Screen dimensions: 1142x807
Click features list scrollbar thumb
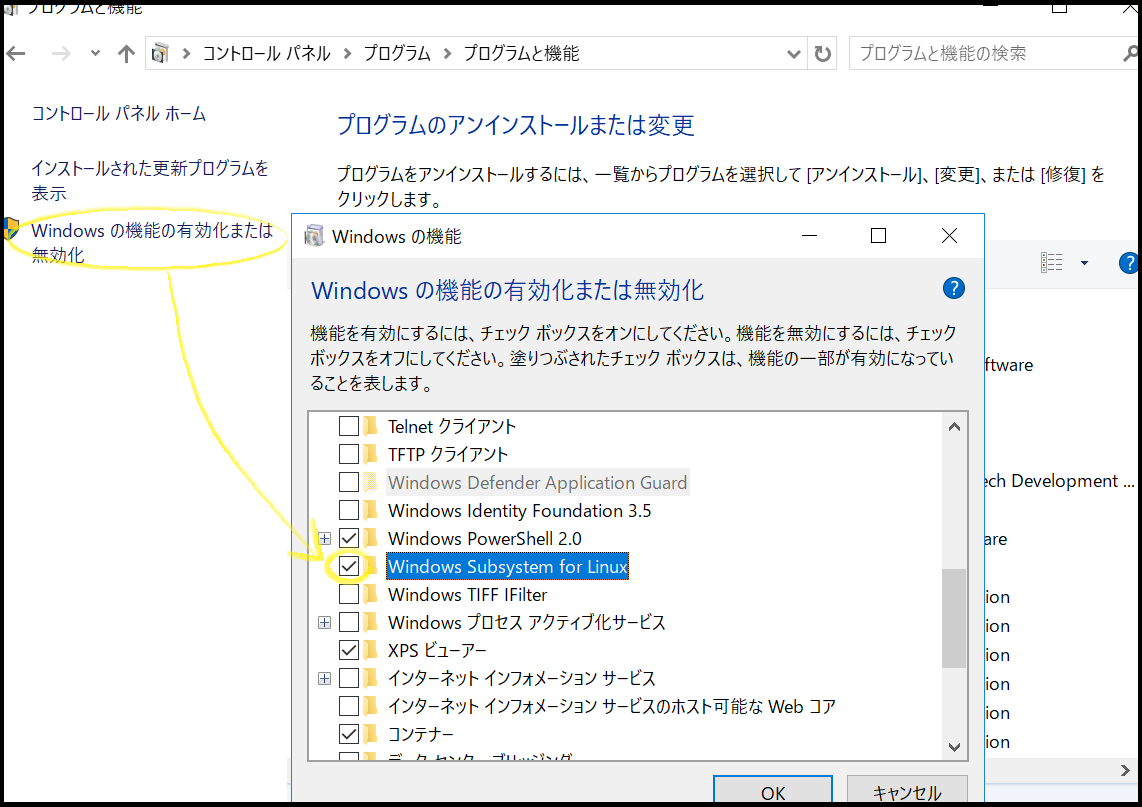(954, 618)
